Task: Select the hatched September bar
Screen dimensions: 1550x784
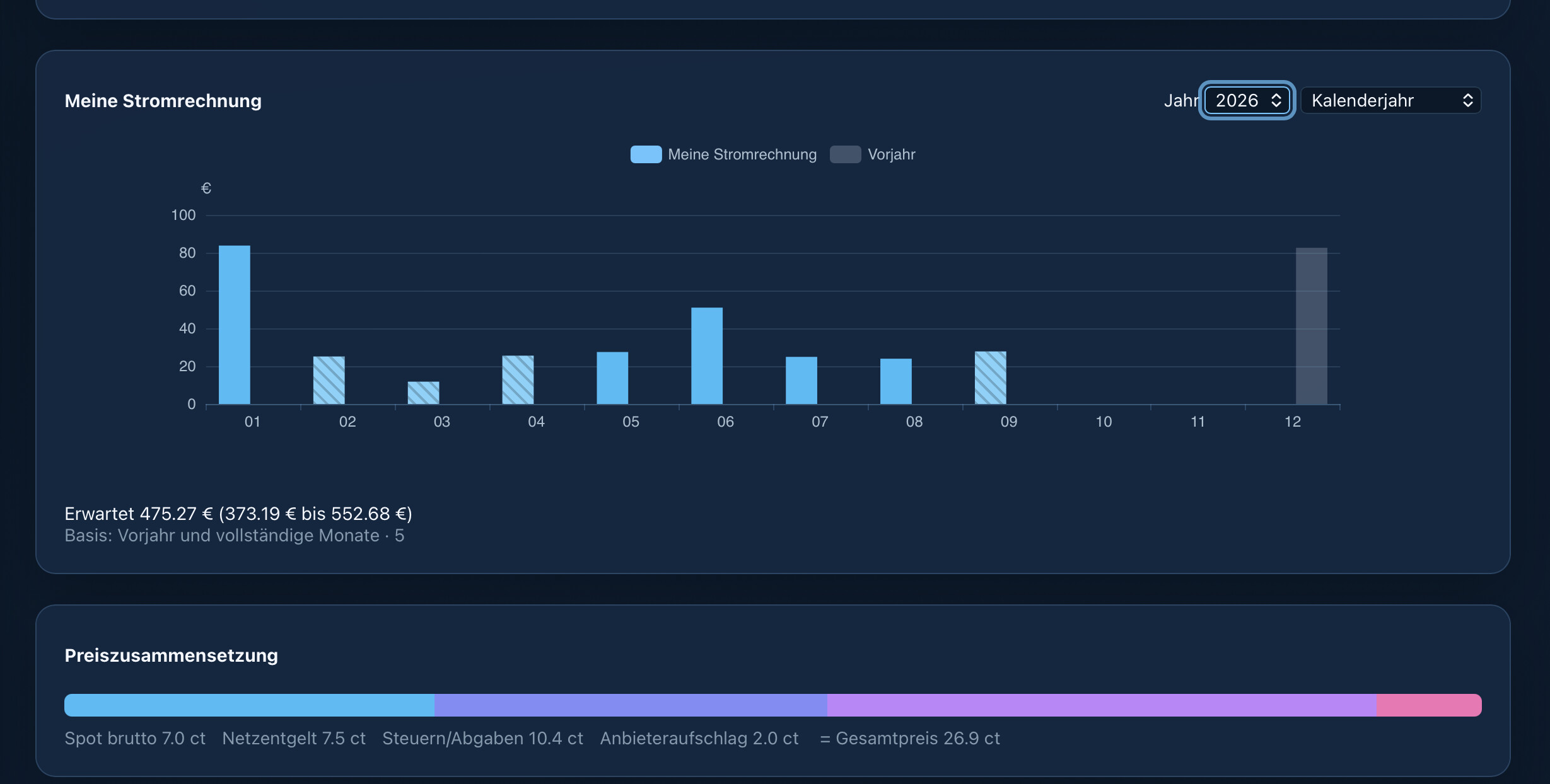Action: point(991,378)
